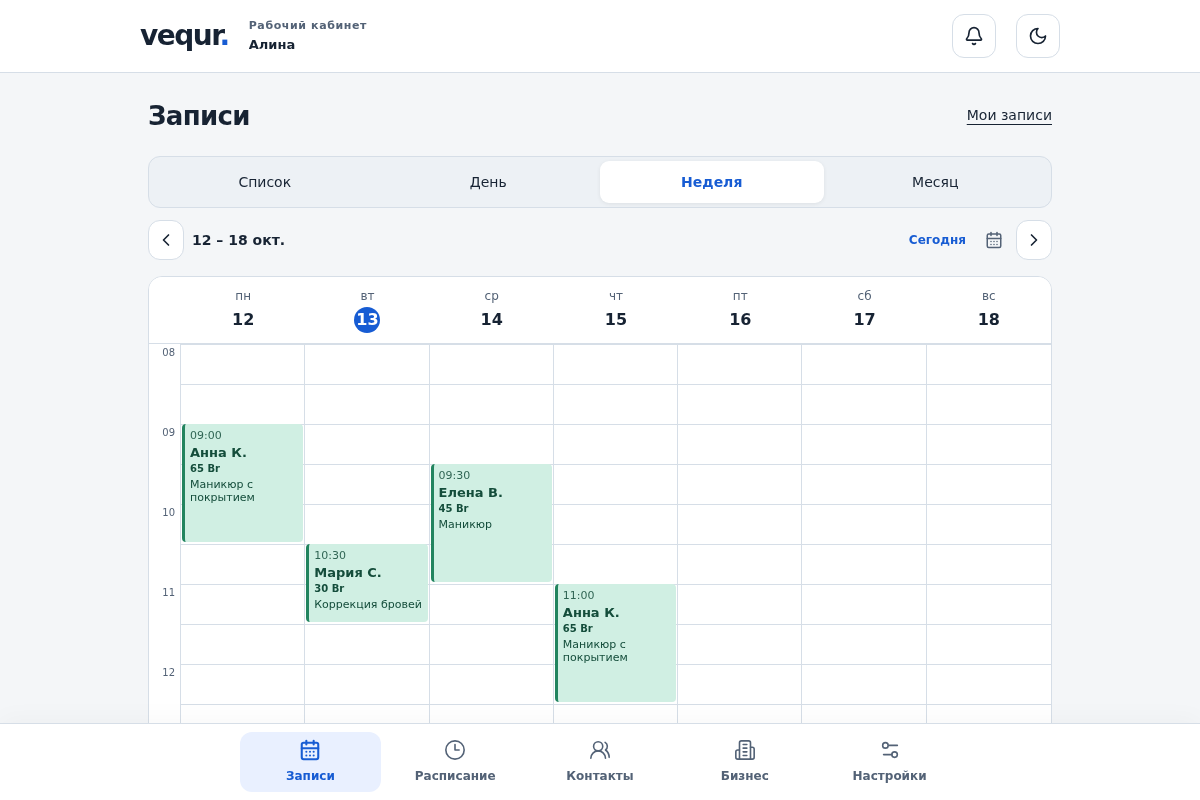Open the notifications bell
The height and width of the screenshot is (800, 1200).
point(974,36)
